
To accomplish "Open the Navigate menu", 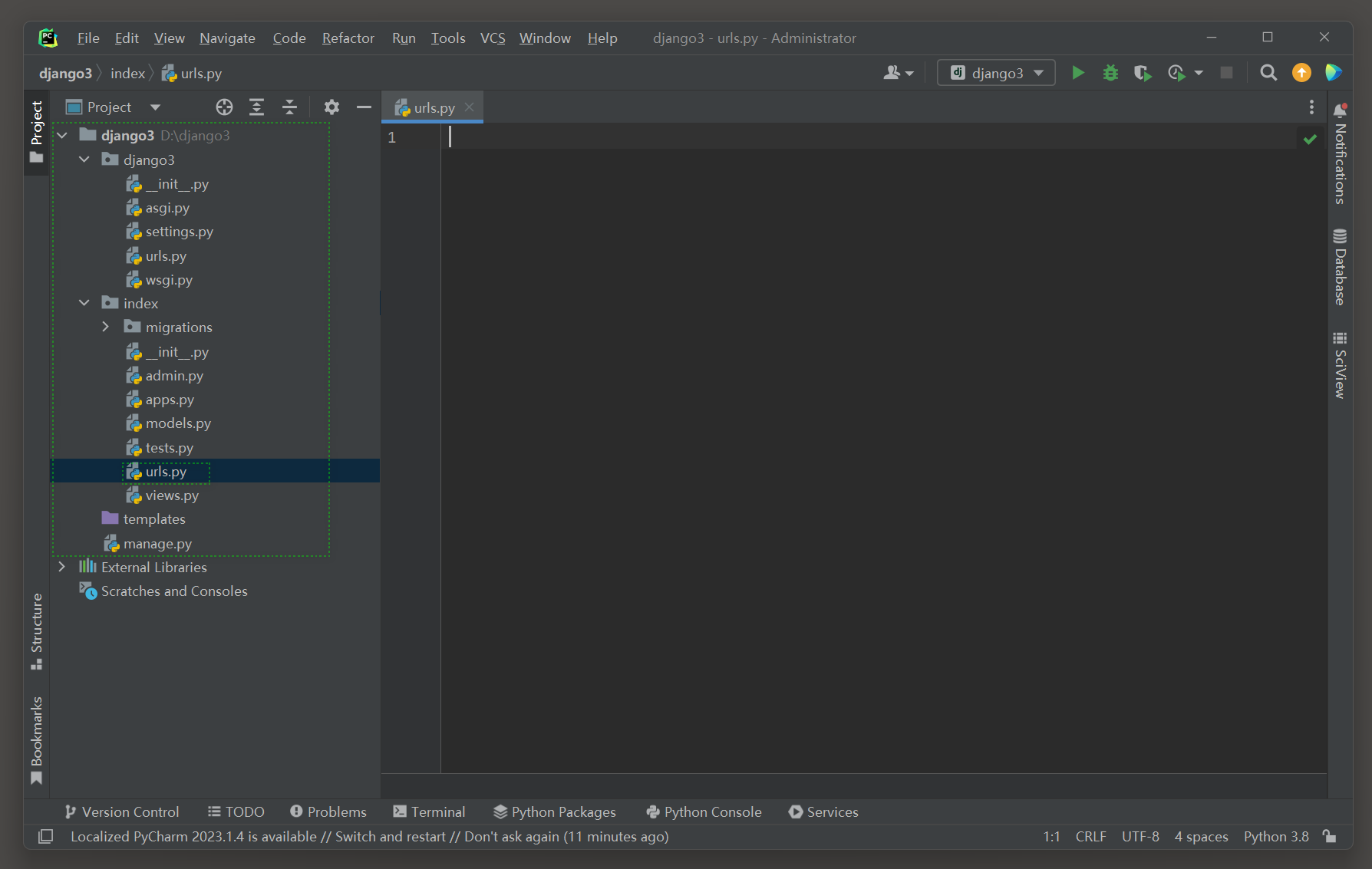I will (227, 38).
